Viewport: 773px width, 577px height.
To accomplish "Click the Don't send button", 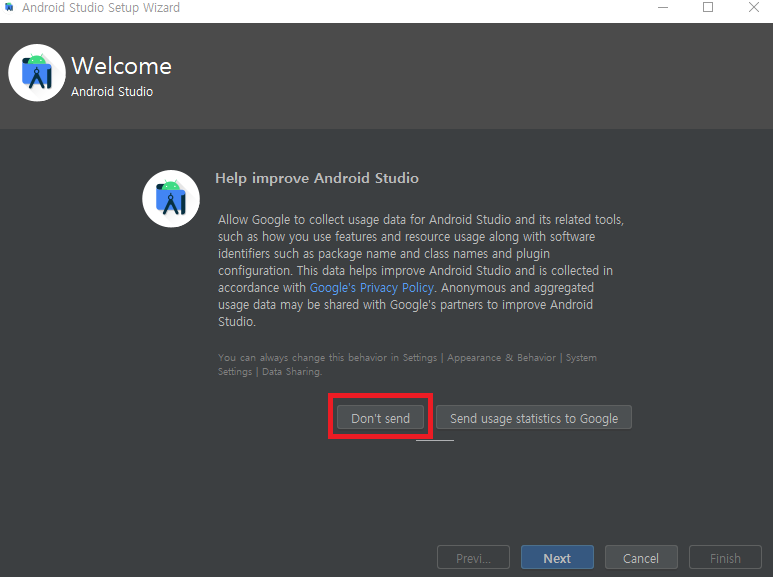I will click(x=380, y=418).
